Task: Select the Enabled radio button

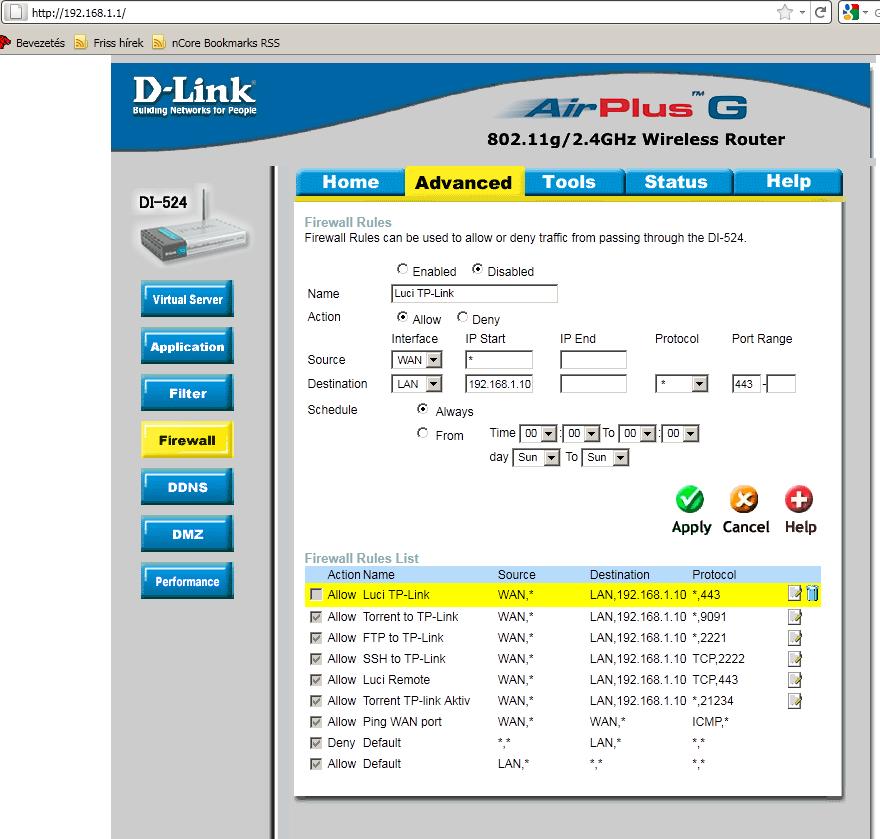Action: pyautogui.click(x=402, y=269)
